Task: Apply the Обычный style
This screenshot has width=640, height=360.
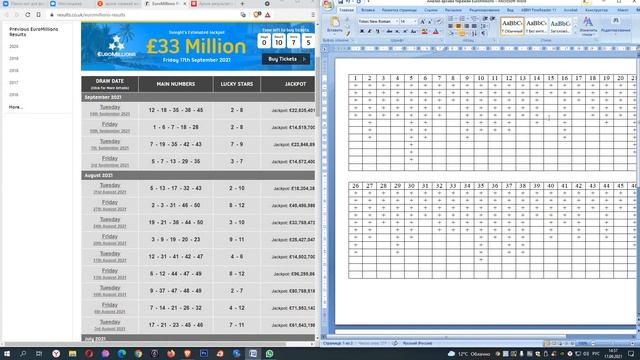Action: [x=512, y=26]
